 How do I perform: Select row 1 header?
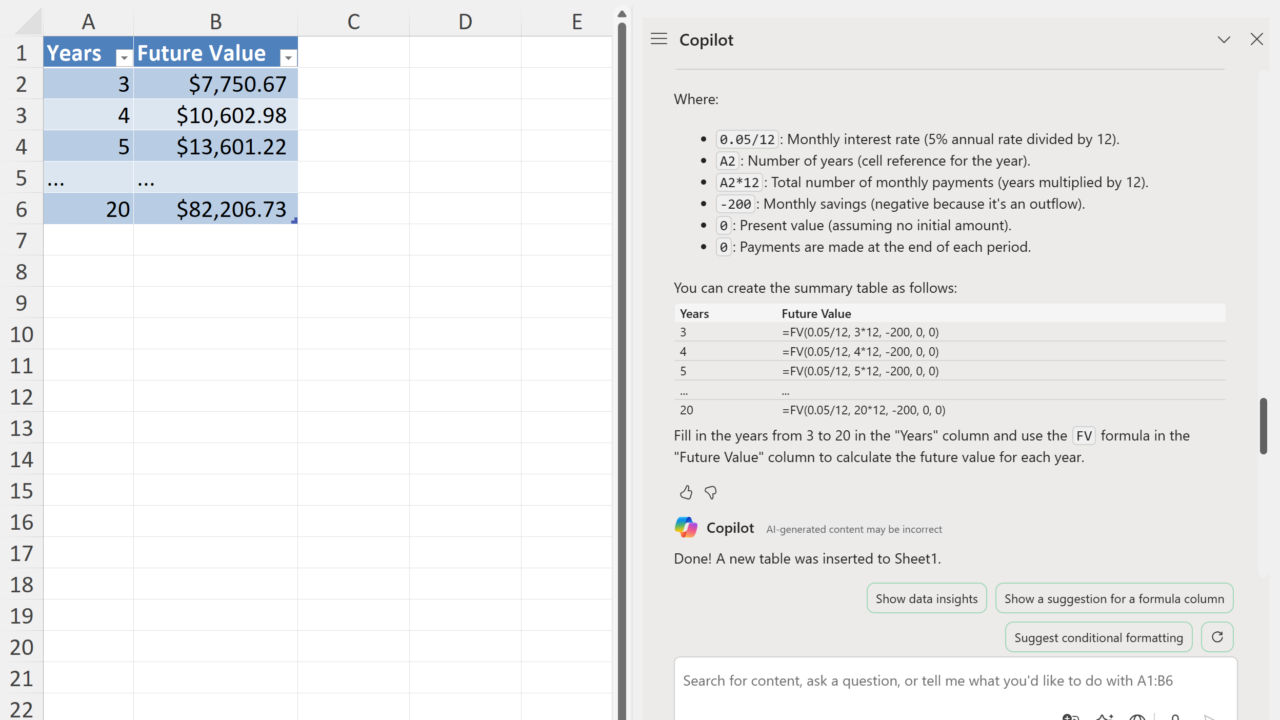[21, 53]
